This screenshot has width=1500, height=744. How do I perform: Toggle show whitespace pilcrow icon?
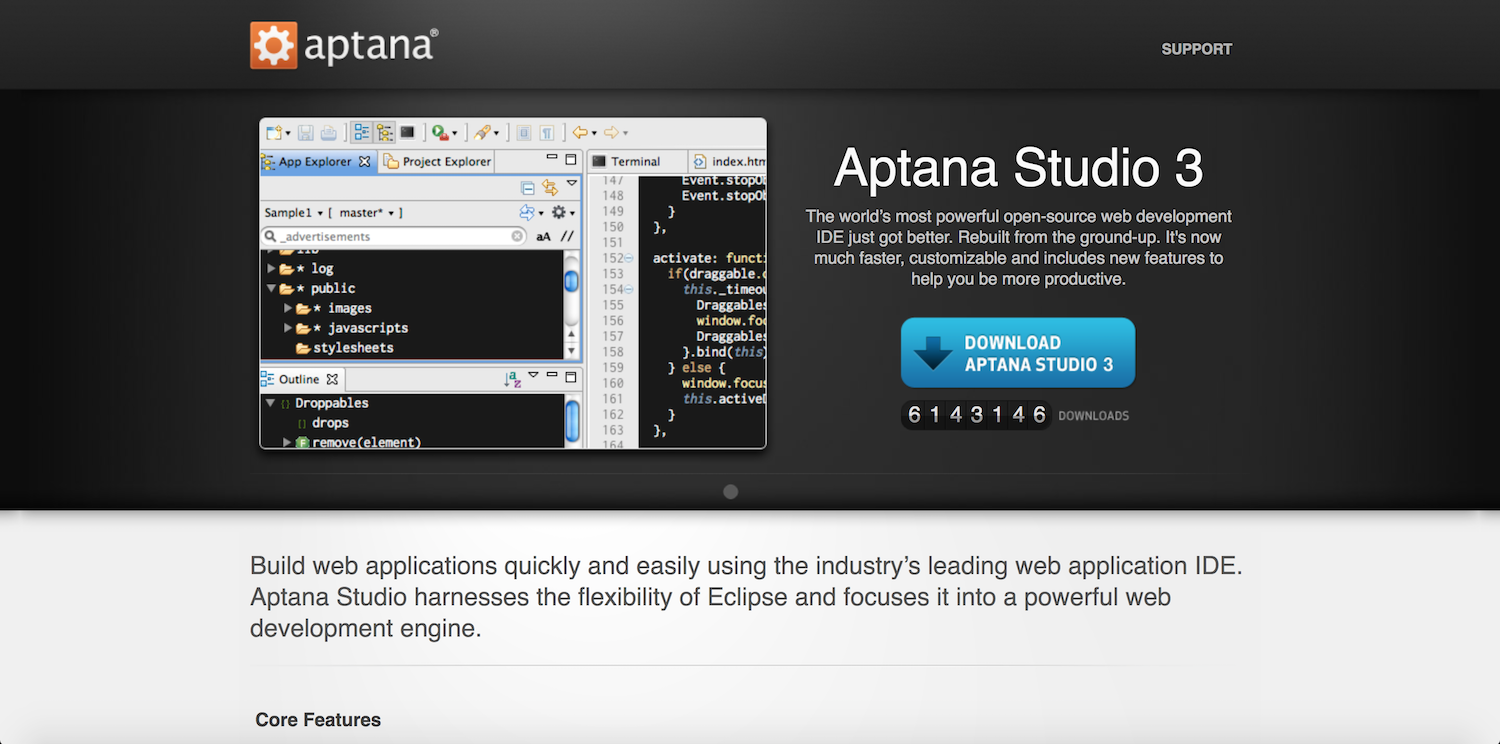(x=547, y=132)
